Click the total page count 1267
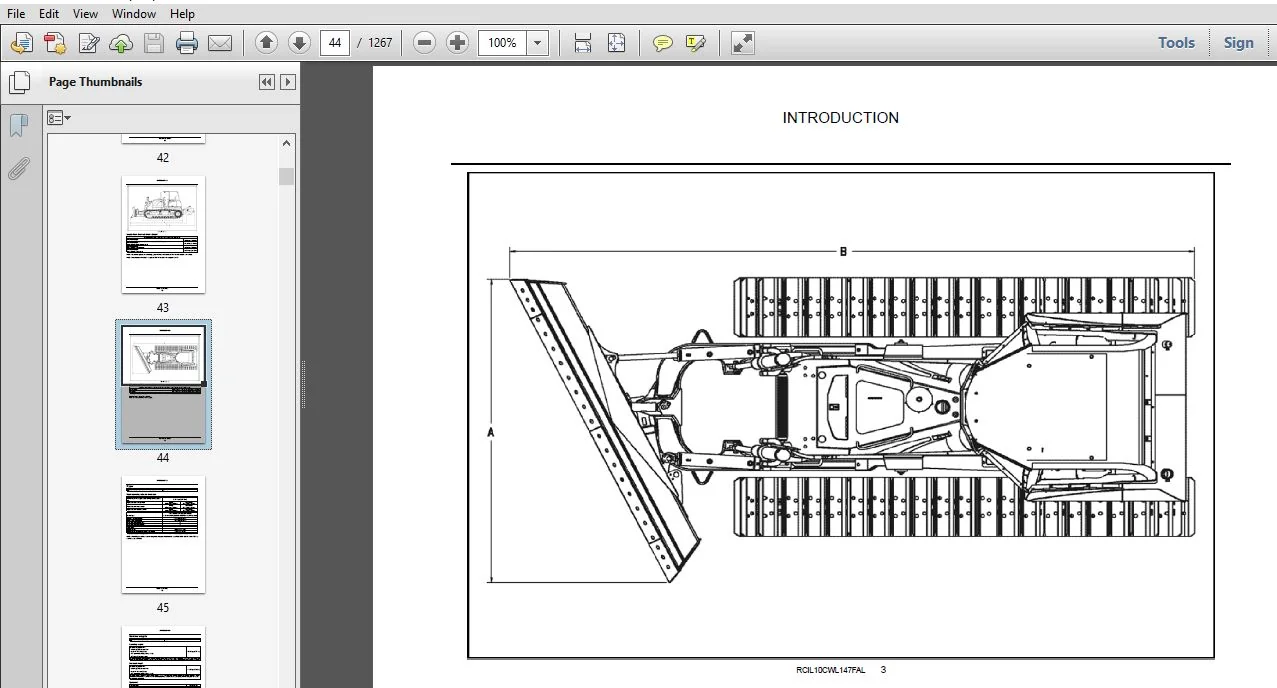The width and height of the screenshot is (1277, 688). [380, 43]
